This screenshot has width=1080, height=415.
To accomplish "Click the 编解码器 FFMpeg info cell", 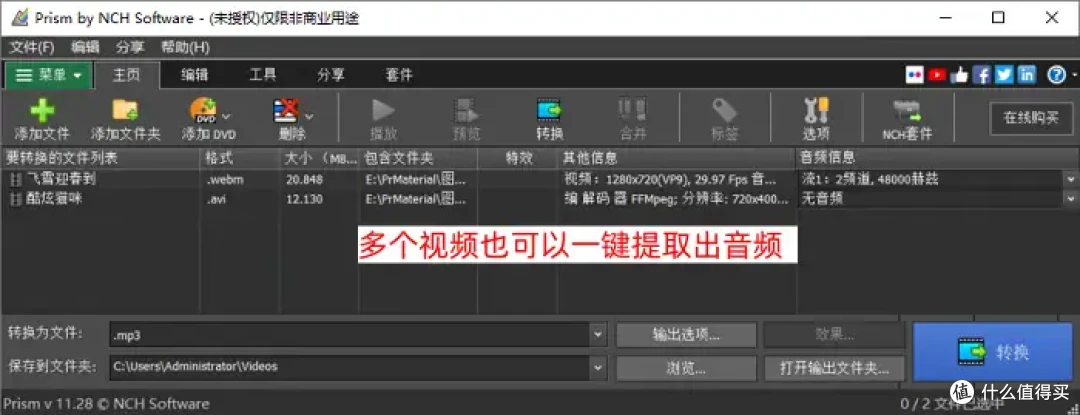I will [x=675, y=199].
